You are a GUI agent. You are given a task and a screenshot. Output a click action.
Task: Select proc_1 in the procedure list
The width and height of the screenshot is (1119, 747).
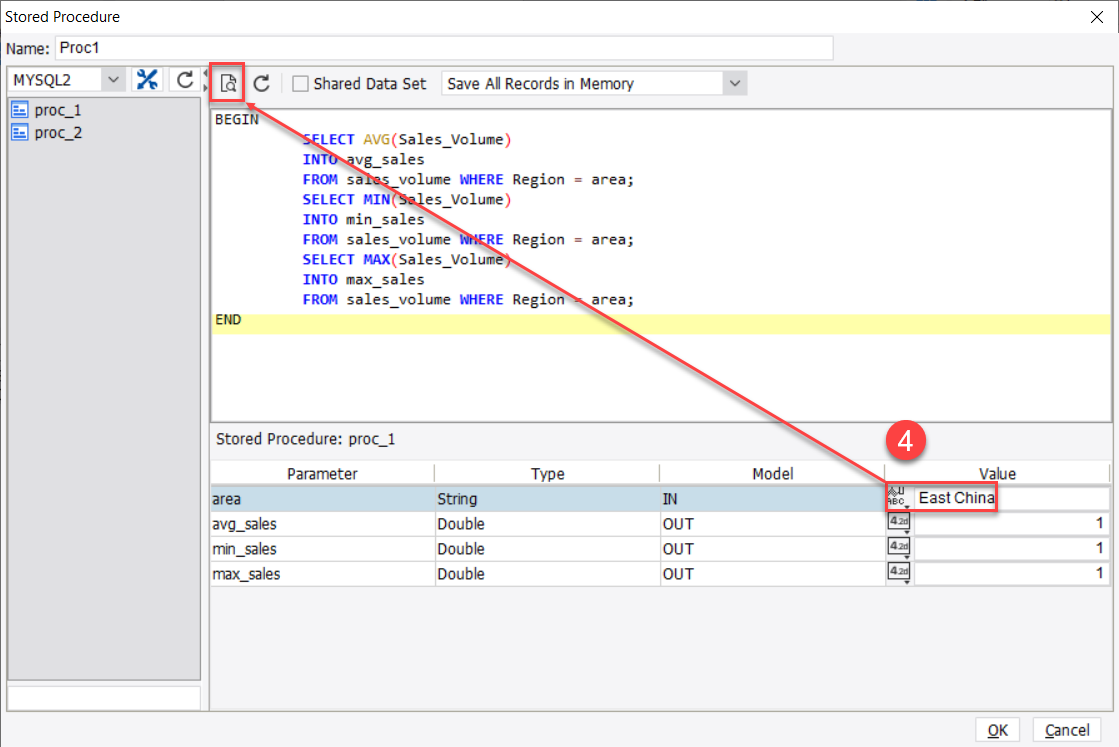pyautogui.click(x=58, y=110)
